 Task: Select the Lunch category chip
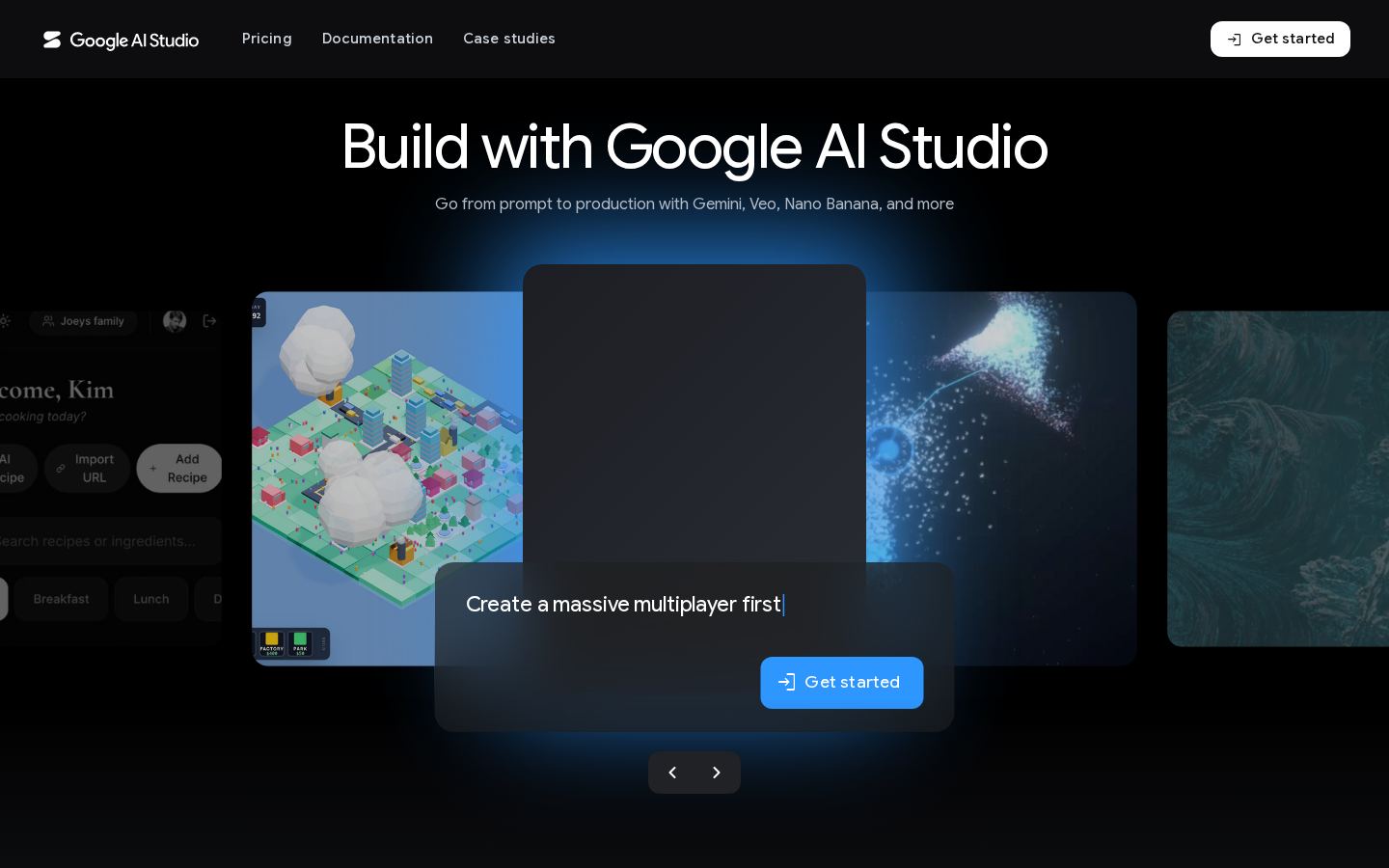(151, 599)
